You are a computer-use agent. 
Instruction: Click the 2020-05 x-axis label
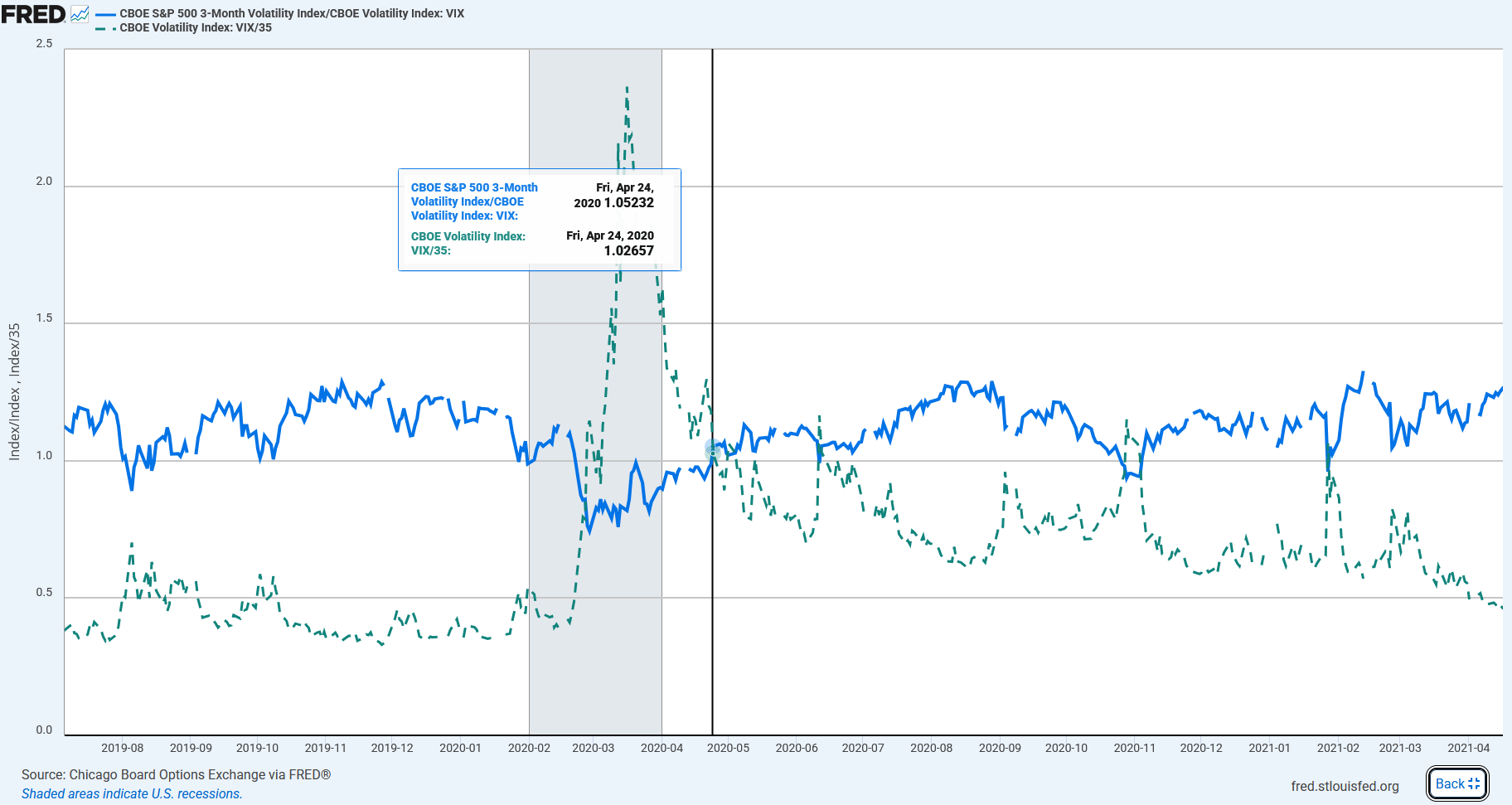coord(728,748)
